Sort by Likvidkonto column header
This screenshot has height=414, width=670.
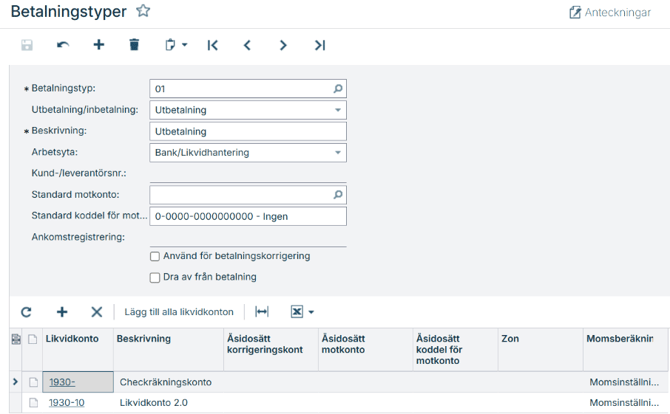point(78,349)
